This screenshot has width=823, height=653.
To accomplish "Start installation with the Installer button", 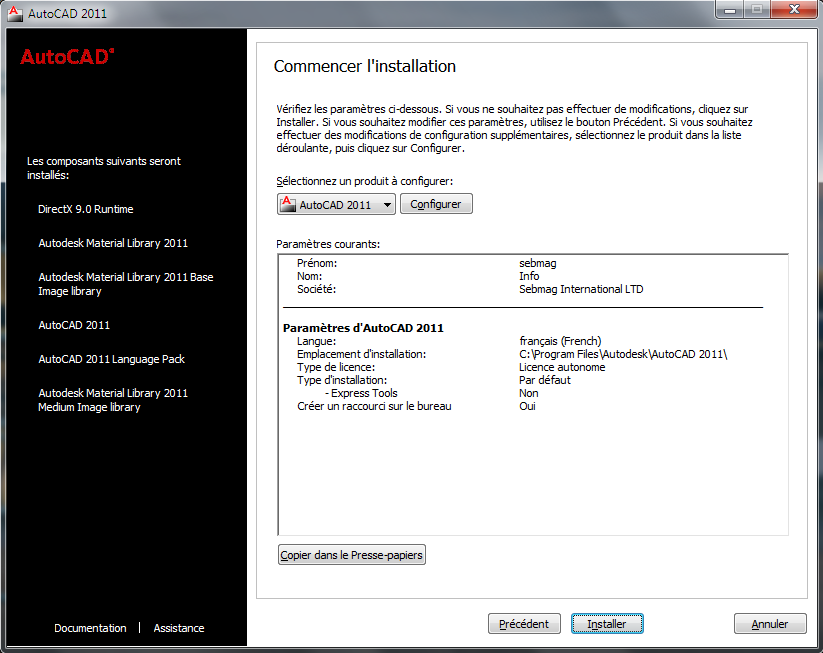I will point(607,624).
